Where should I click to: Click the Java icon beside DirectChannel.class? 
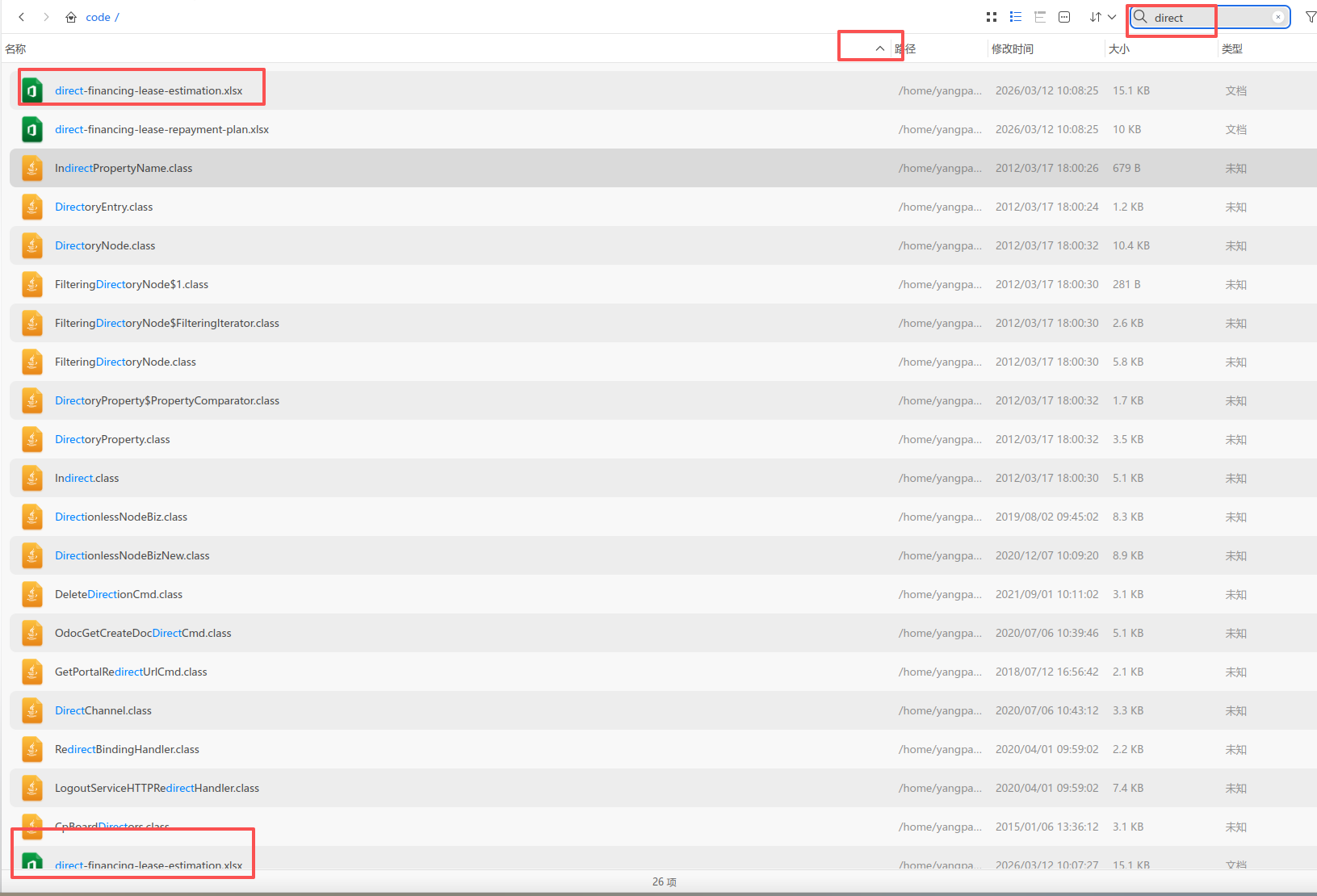tap(32, 710)
